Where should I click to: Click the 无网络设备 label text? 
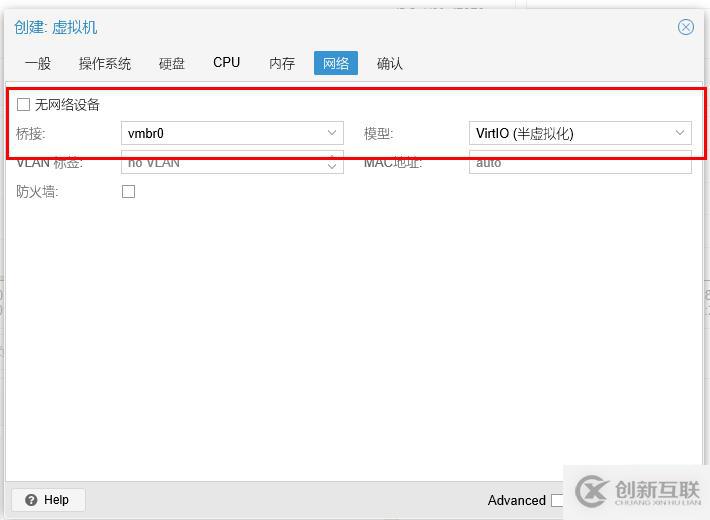[x=67, y=105]
